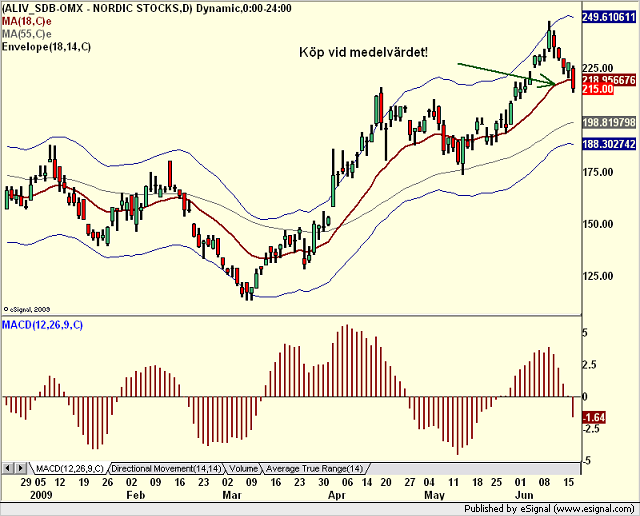Click the Feb label on the date axis
The width and height of the screenshot is (640, 516).
tap(136, 495)
